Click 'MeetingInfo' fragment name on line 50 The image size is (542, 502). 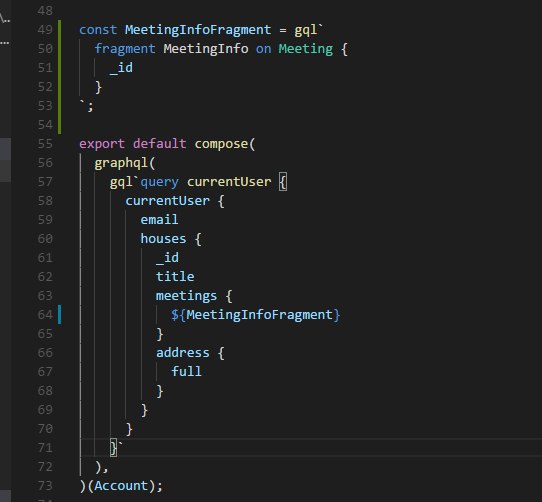[206, 49]
